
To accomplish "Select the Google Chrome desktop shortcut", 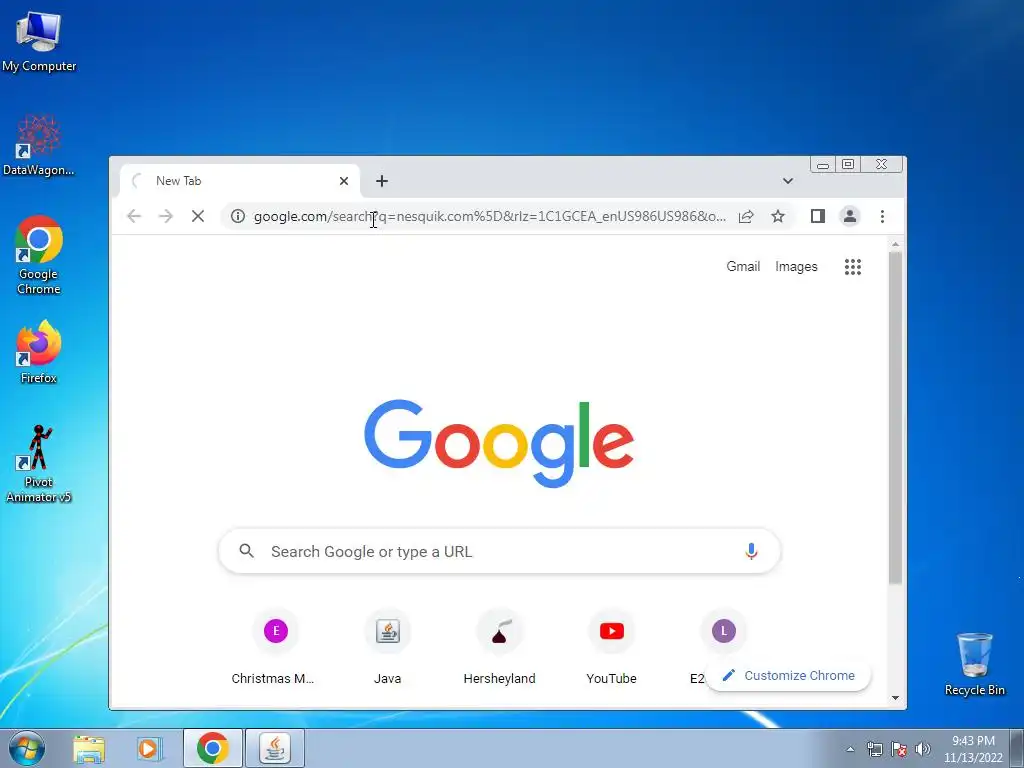I will click(39, 255).
